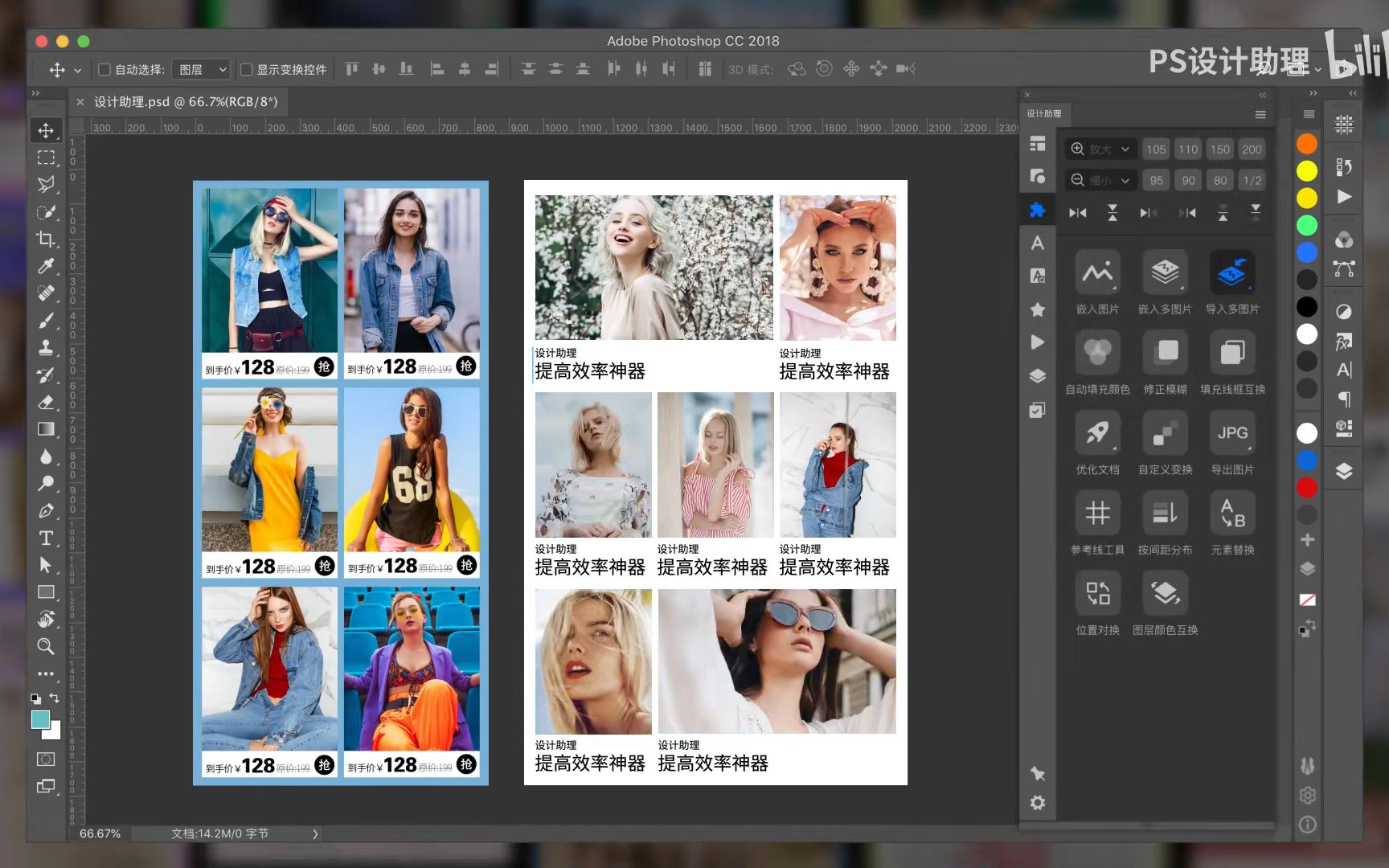Collapse the 设计助理 panel double arrow

point(1262,95)
